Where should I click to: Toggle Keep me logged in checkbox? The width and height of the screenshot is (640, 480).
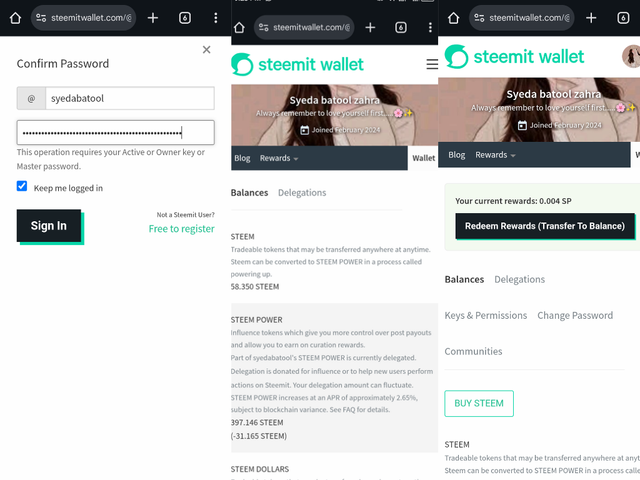[x=22, y=186]
